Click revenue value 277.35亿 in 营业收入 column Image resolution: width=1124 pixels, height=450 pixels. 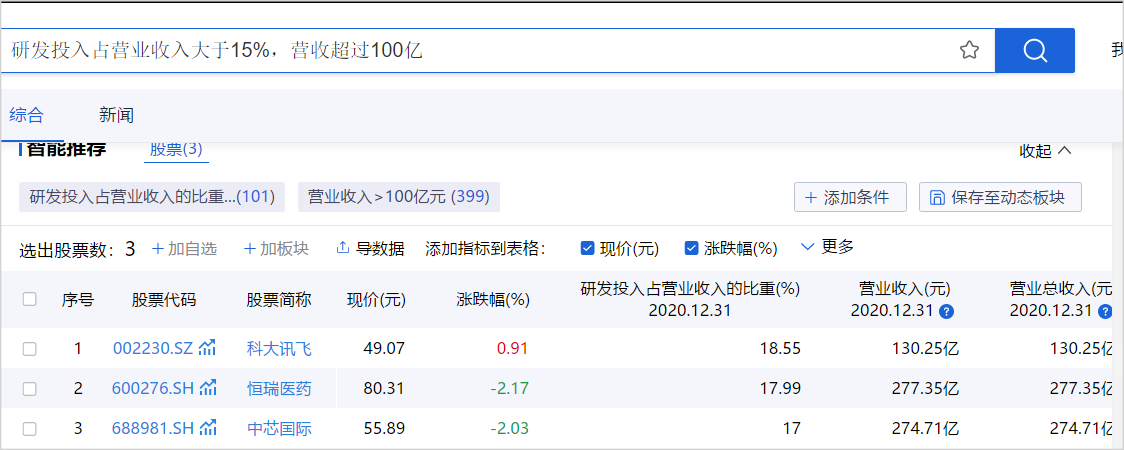click(926, 389)
